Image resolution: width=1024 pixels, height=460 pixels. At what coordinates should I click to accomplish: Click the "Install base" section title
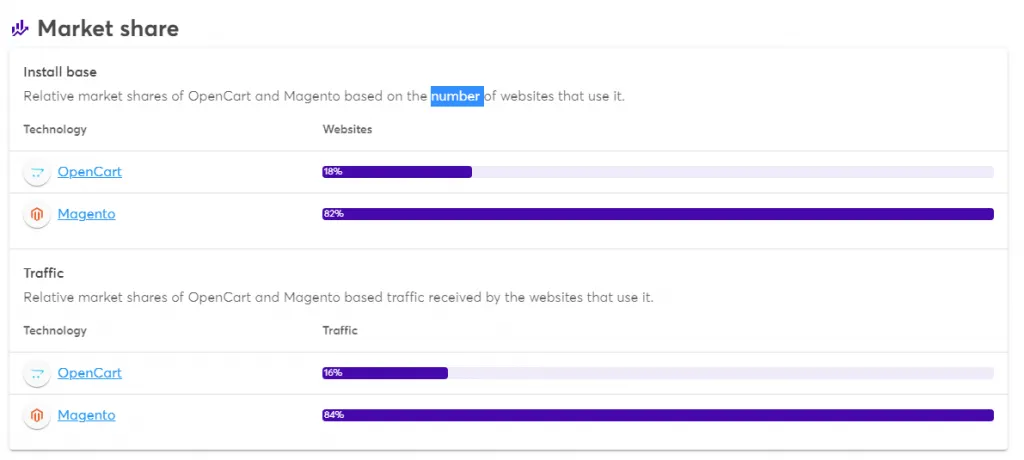tap(60, 72)
